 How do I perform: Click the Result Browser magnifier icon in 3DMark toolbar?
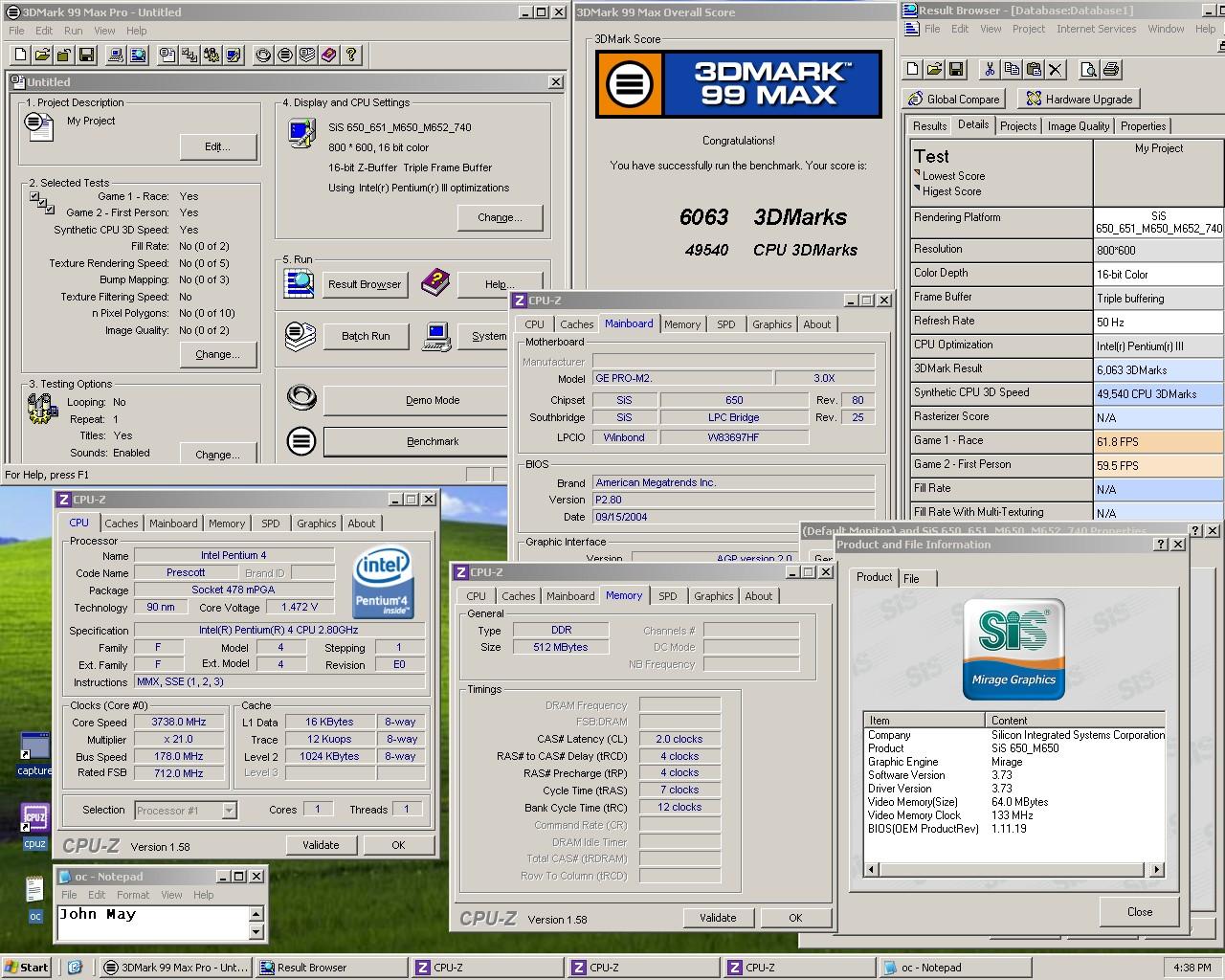pos(138,55)
